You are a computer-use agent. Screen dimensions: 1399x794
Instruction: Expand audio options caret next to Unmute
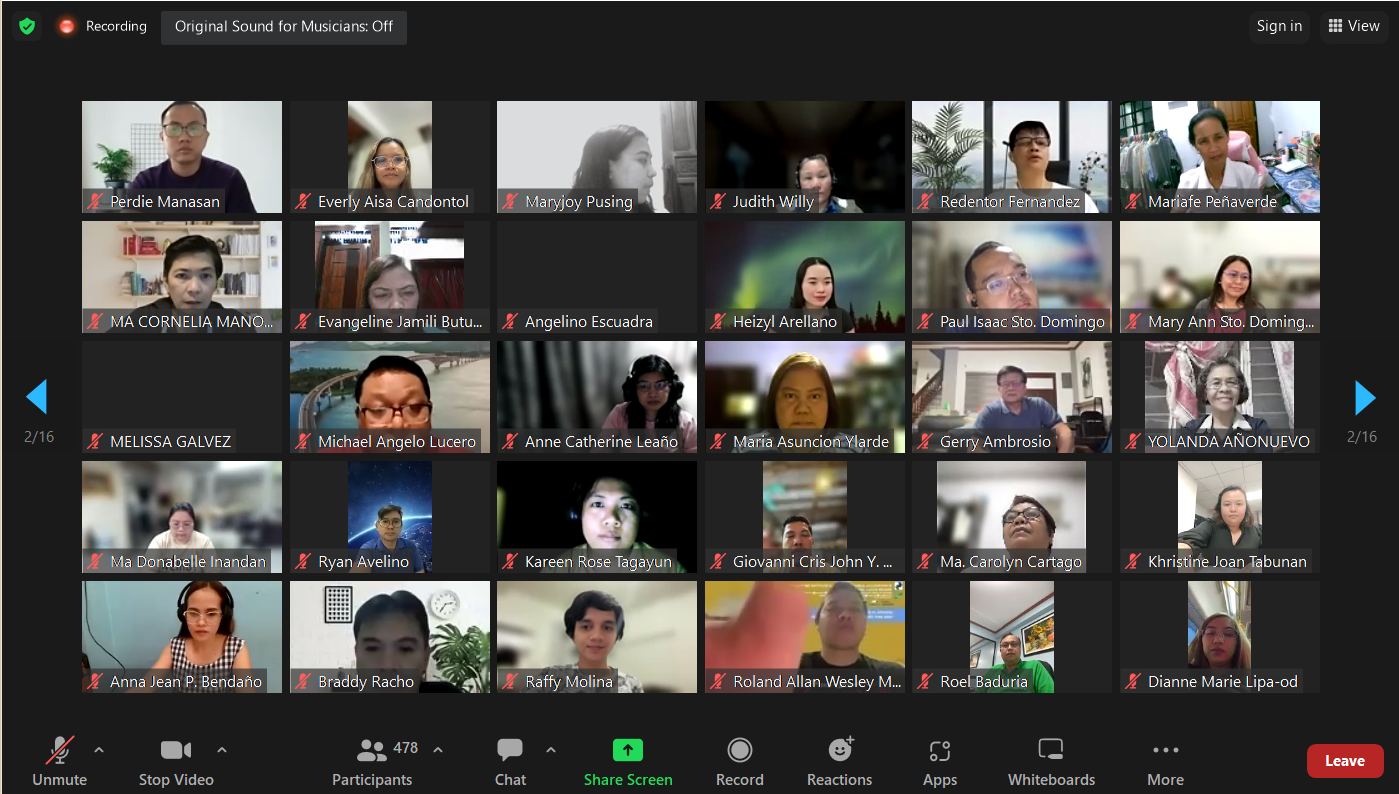click(x=98, y=749)
